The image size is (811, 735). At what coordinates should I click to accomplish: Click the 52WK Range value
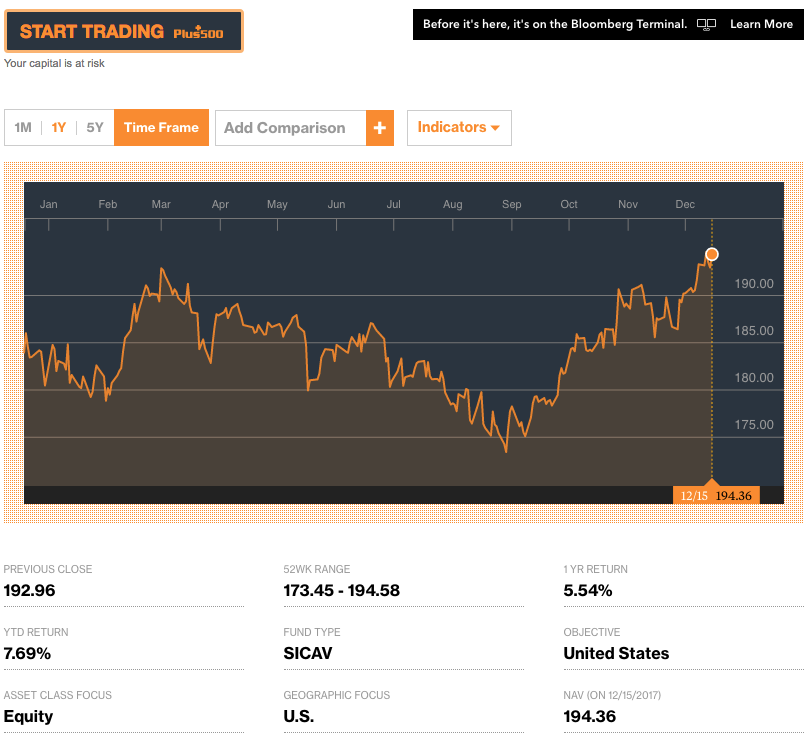coord(341,590)
